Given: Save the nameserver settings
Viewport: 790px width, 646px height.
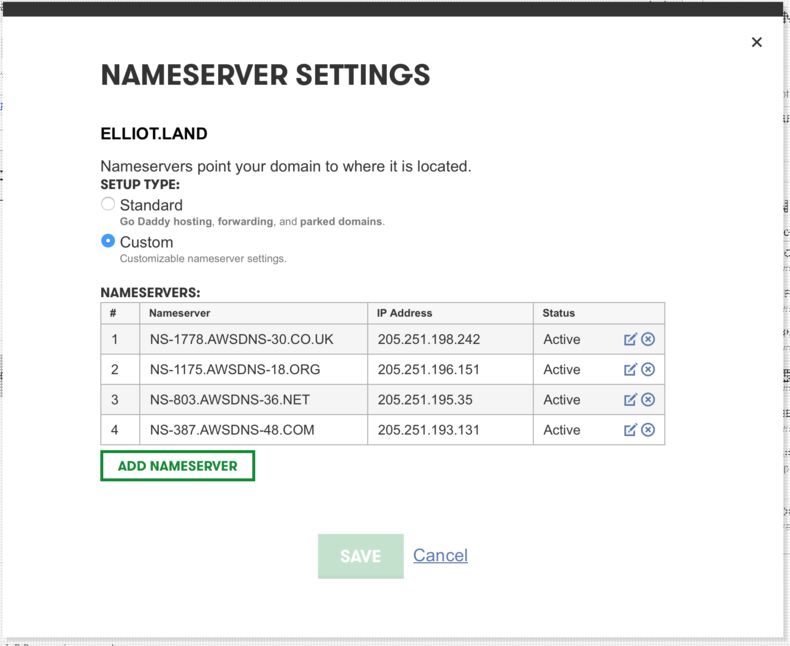Looking at the screenshot, I should [x=360, y=556].
